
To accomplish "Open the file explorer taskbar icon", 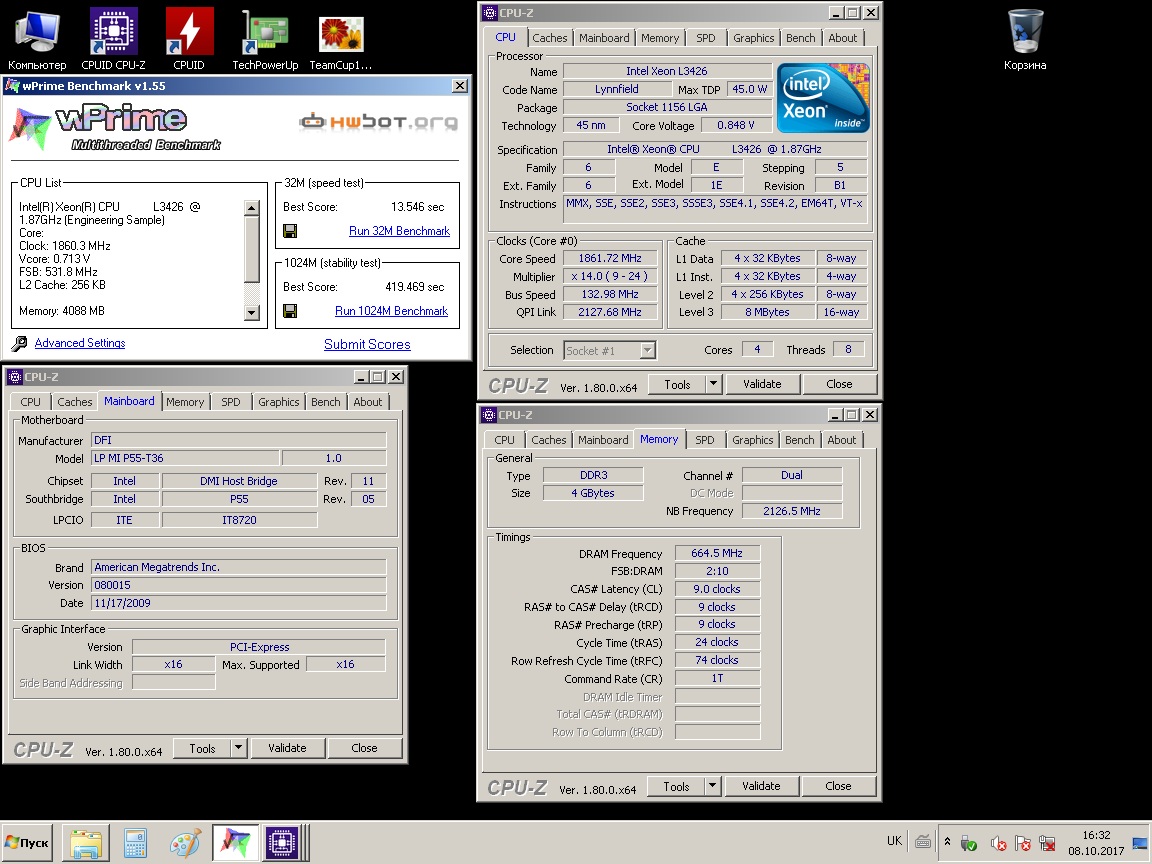I will [86, 843].
